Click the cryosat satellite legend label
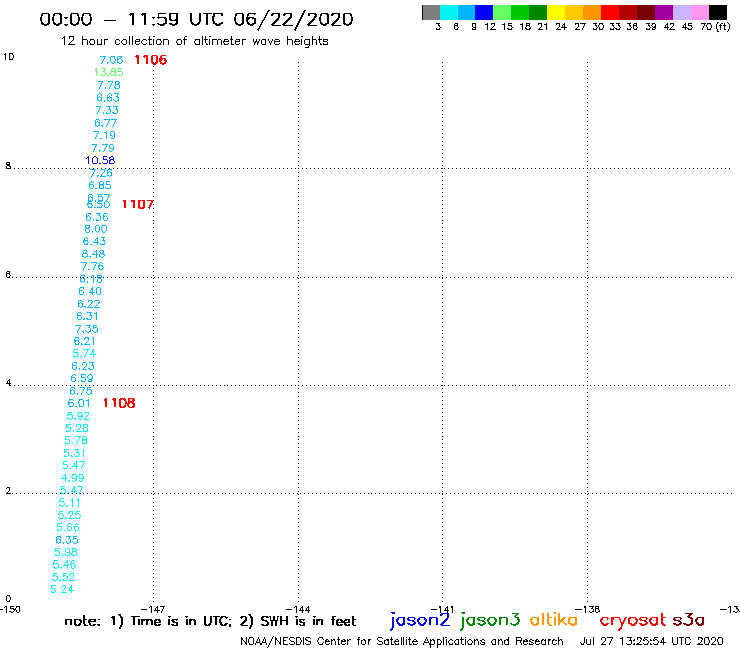Screen dimensions: 740x650 (633, 620)
